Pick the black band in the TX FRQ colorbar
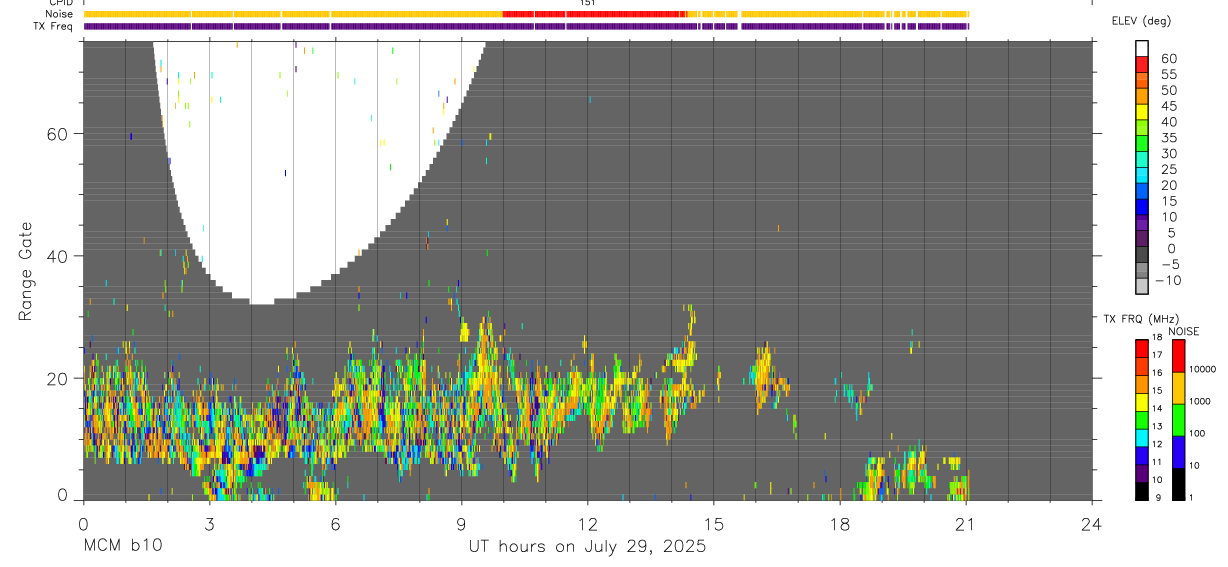 (1142, 491)
